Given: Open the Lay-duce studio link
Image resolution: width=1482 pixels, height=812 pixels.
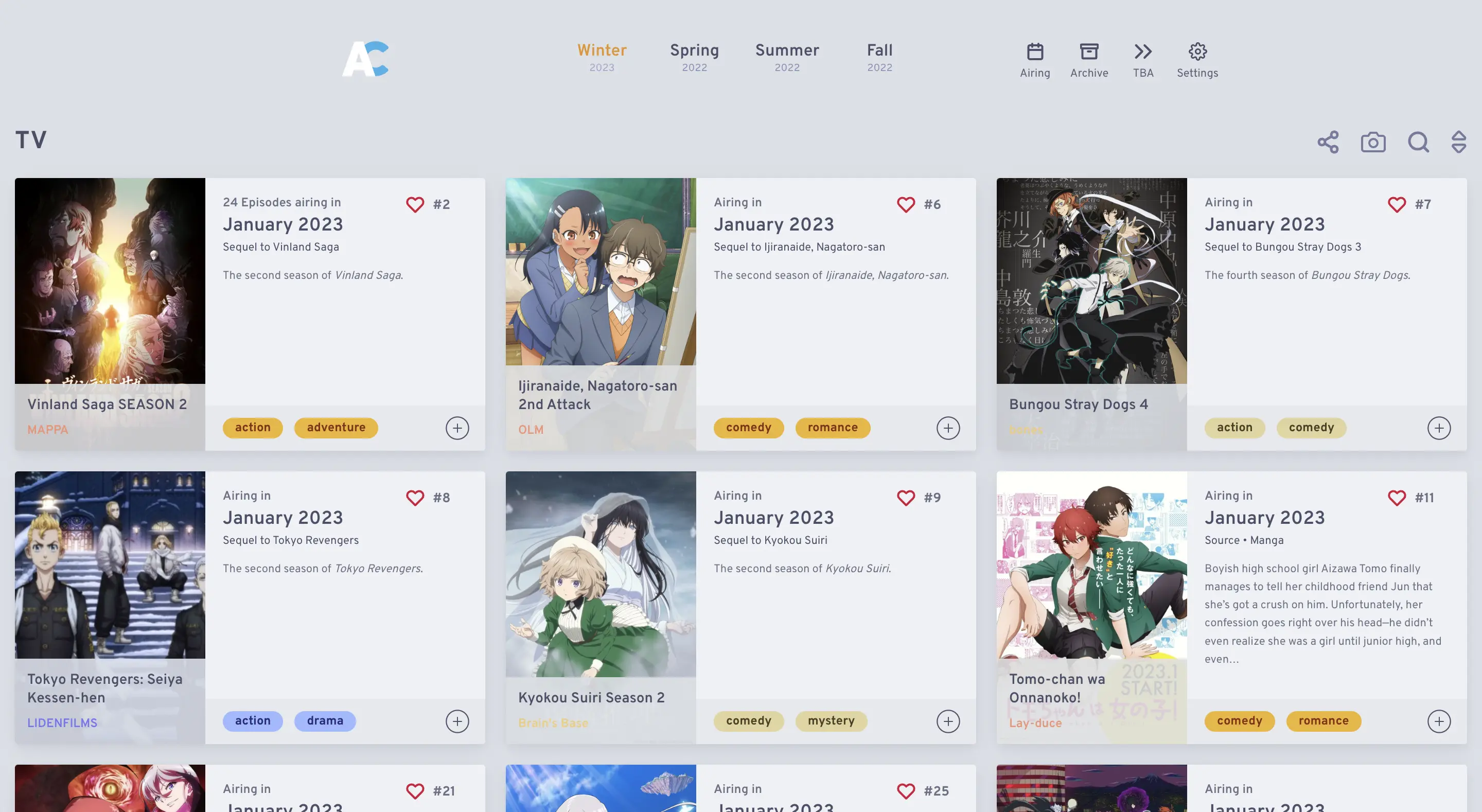Looking at the screenshot, I should tap(1035, 723).
